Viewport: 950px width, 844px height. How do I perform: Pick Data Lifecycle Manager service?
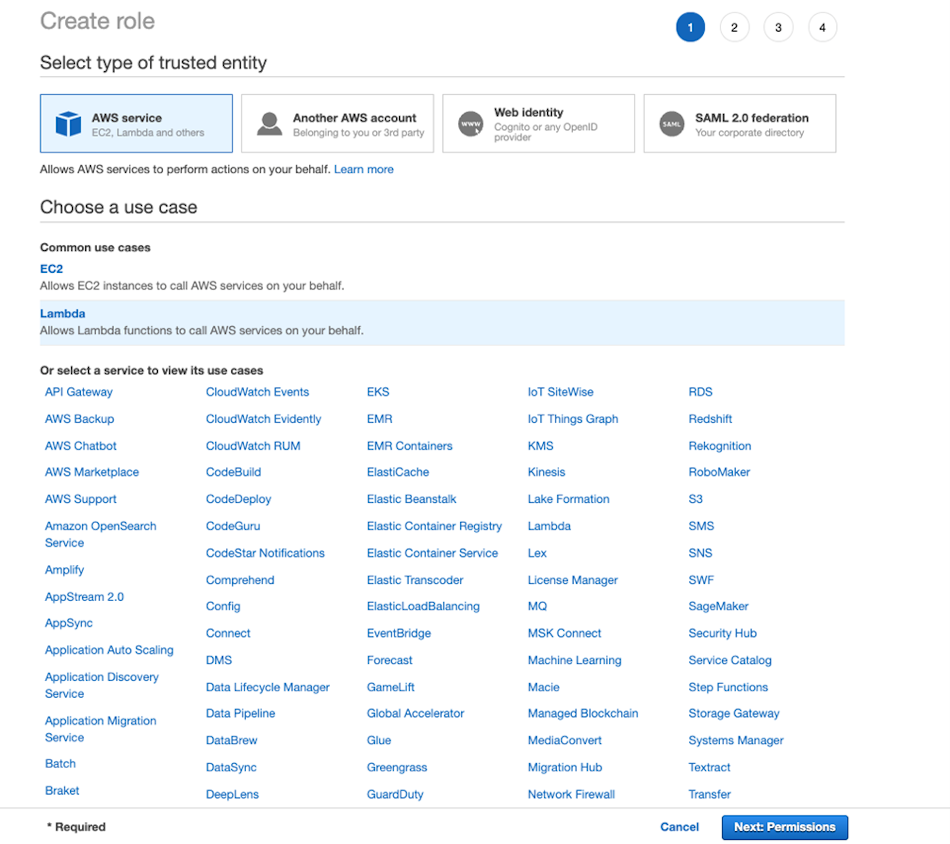268,687
